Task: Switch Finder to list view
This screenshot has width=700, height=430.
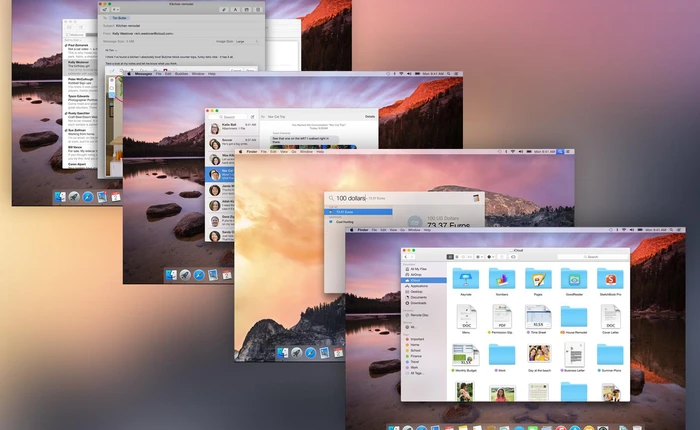Action: [457, 257]
